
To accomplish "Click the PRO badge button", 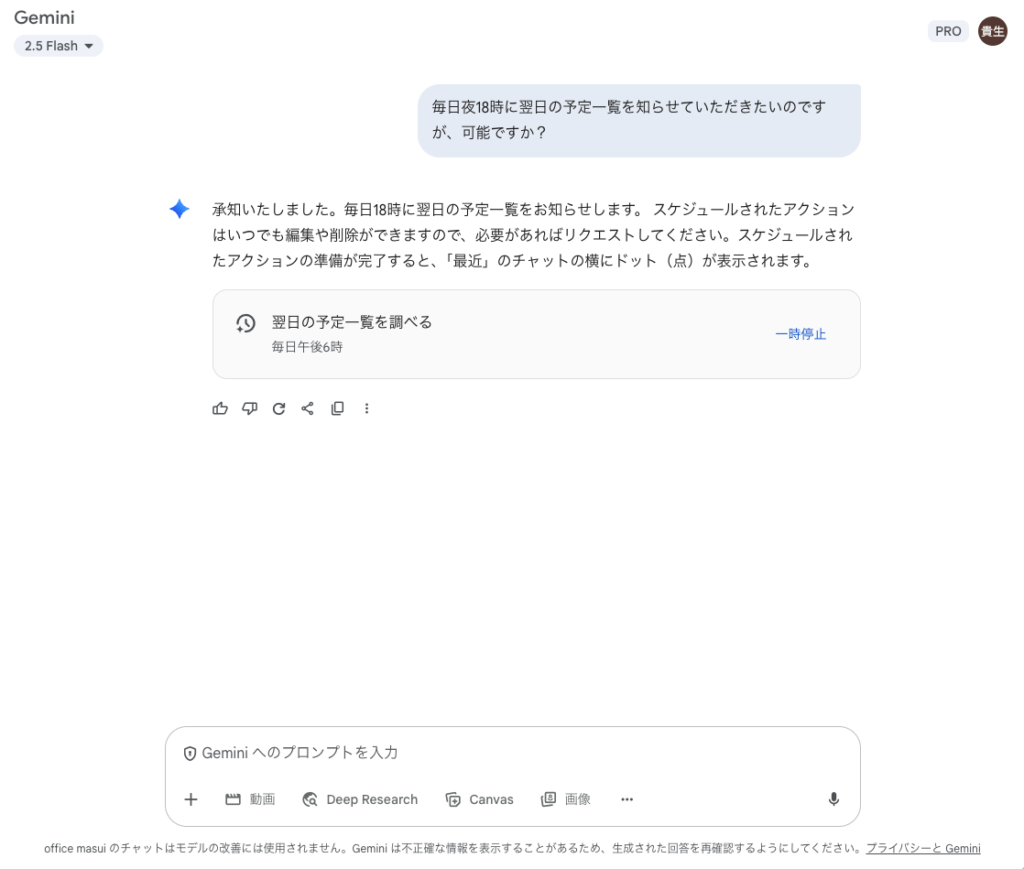I will click(x=948, y=31).
